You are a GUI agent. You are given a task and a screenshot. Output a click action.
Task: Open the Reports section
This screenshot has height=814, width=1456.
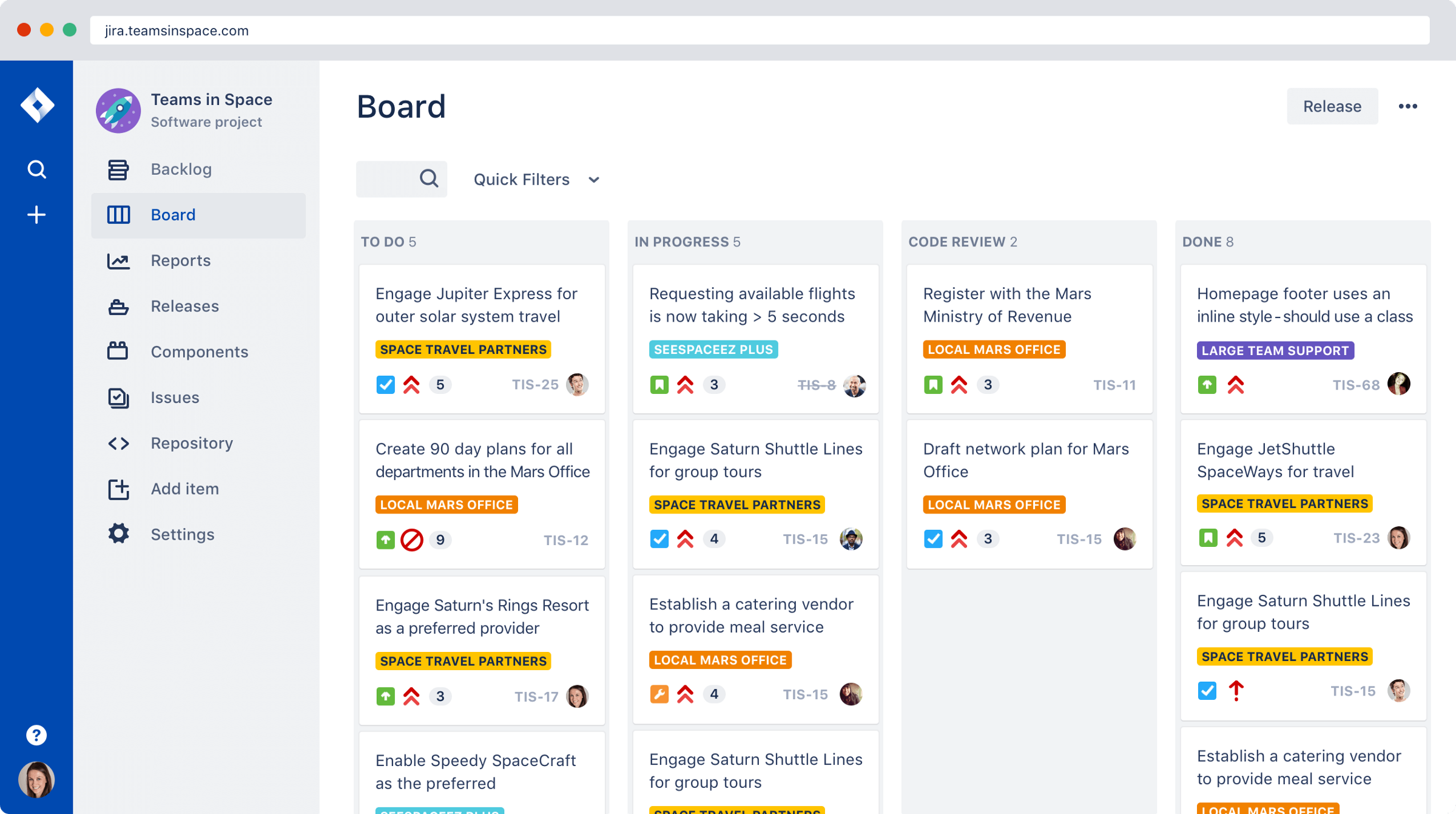pyautogui.click(x=180, y=260)
